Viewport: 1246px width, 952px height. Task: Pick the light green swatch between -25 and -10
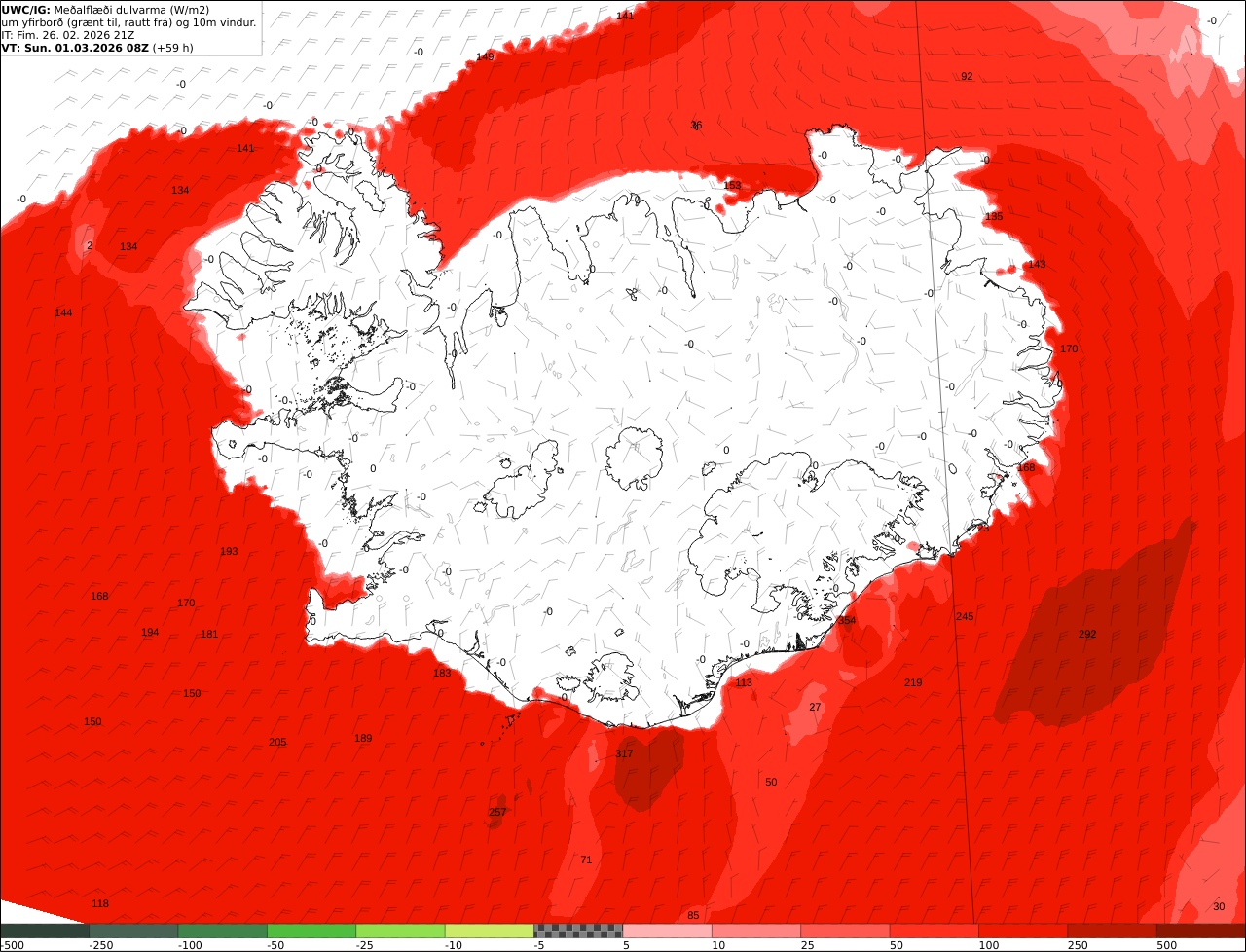[x=400, y=931]
